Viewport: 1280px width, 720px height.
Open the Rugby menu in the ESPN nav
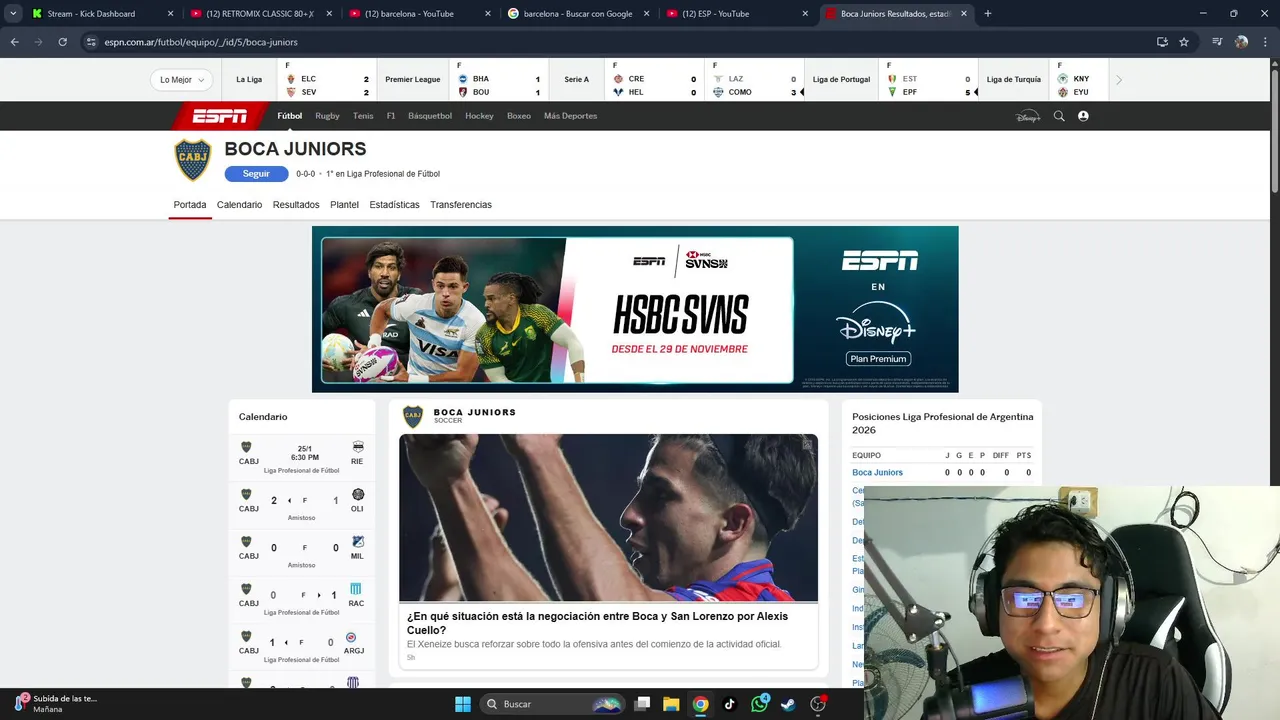[327, 116]
